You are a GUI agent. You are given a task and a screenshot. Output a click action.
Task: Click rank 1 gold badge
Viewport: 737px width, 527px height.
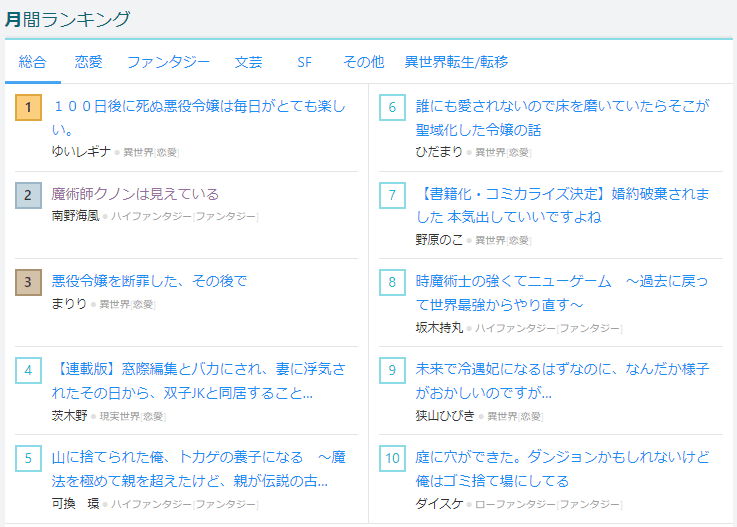click(x=28, y=107)
